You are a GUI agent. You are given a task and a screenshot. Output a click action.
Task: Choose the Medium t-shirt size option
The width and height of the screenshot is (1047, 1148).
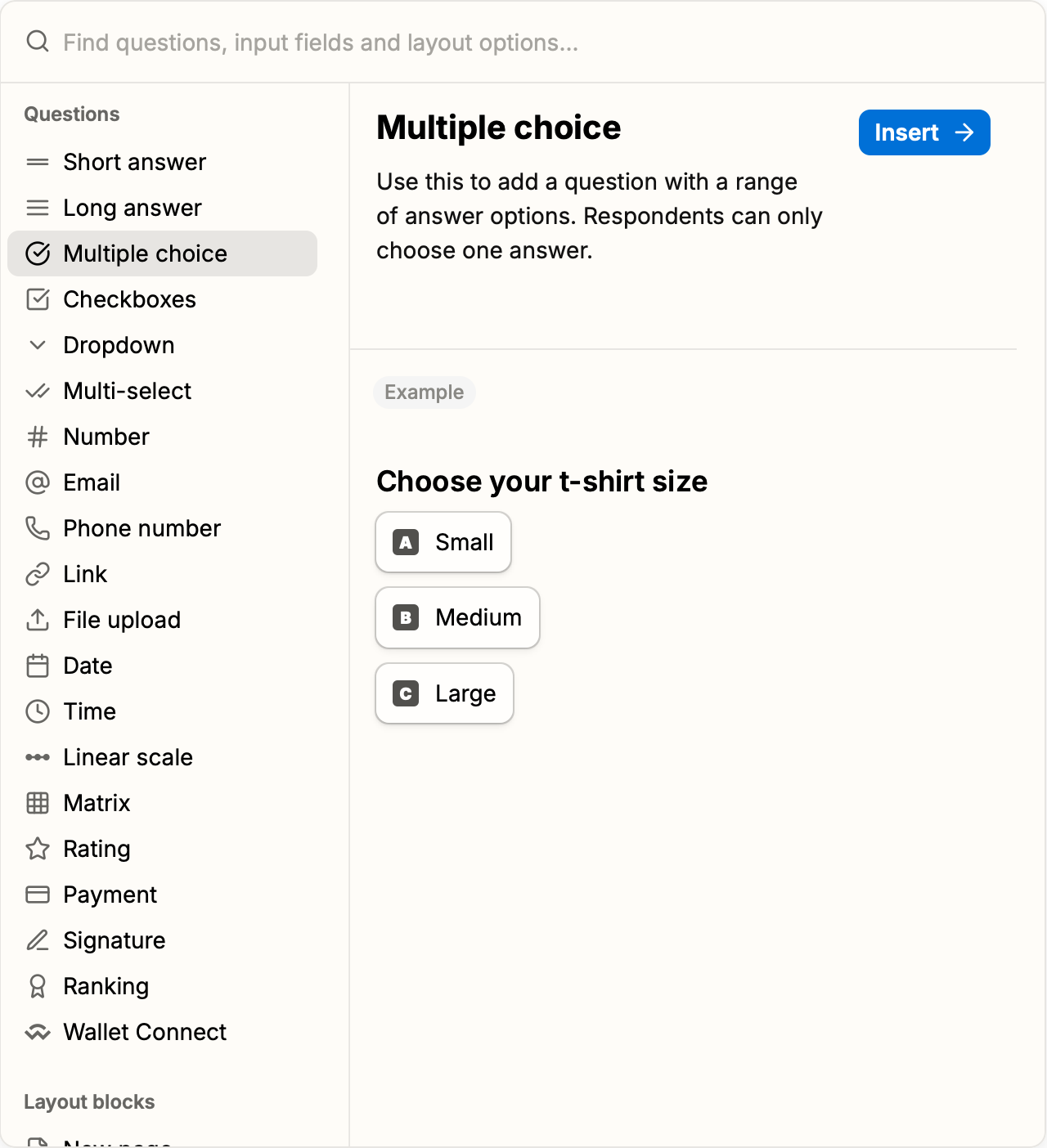pyautogui.click(x=457, y=617)
